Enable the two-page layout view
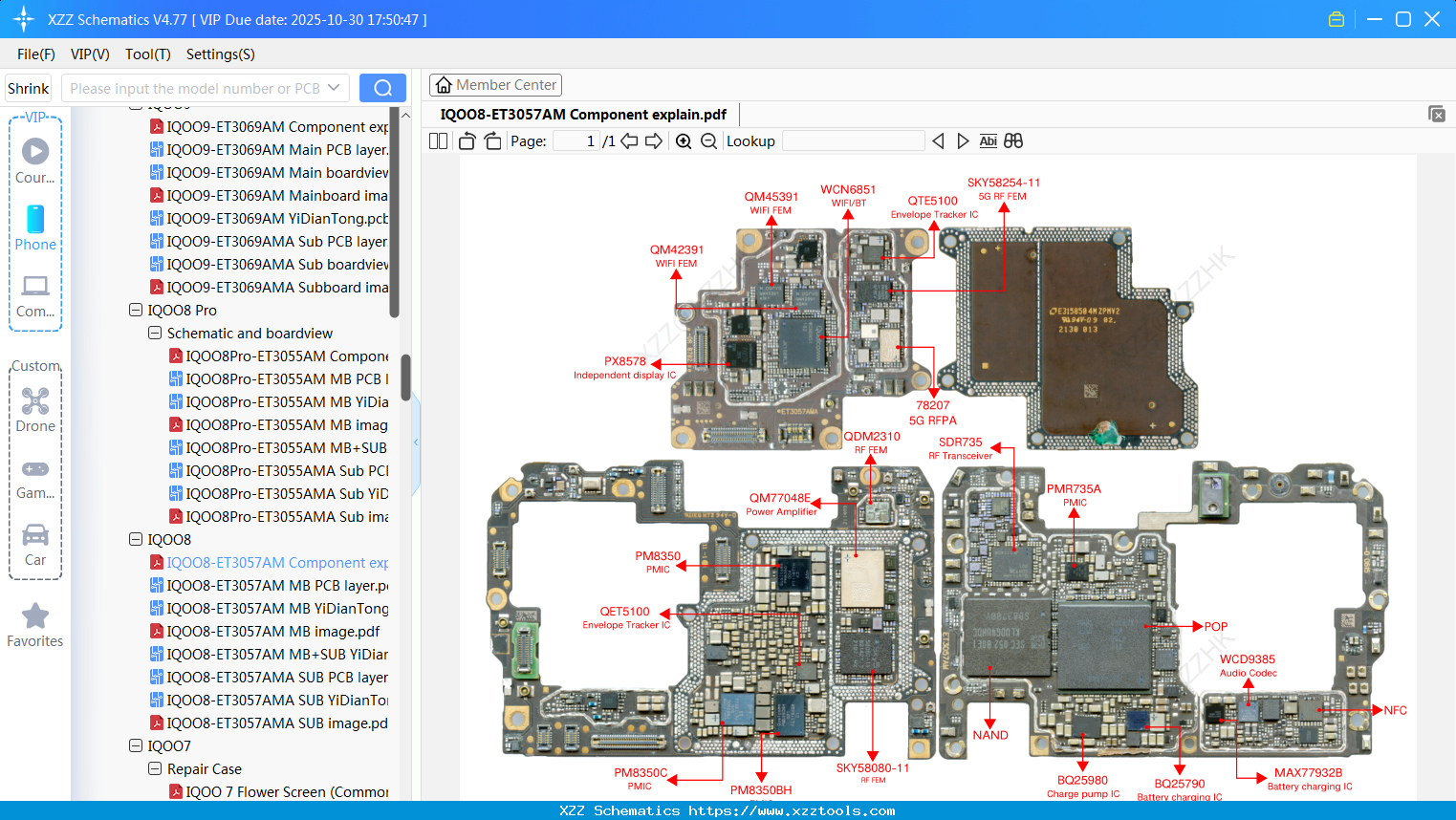Image resolution: width=1456 pixels, height=820 pixels. click(x=437, y=140)
